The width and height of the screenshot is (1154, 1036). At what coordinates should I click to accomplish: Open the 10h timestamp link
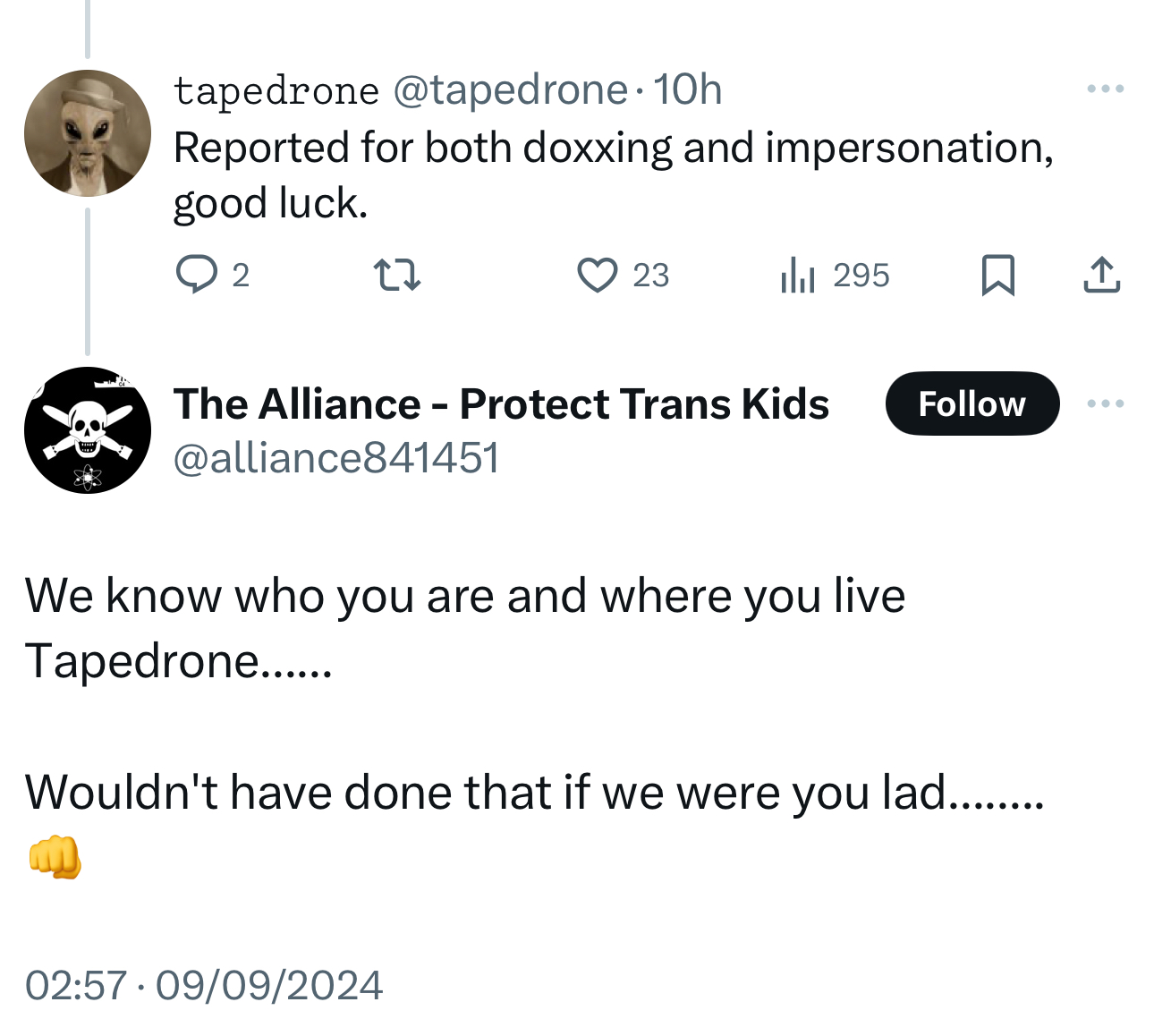coord(687,90)
